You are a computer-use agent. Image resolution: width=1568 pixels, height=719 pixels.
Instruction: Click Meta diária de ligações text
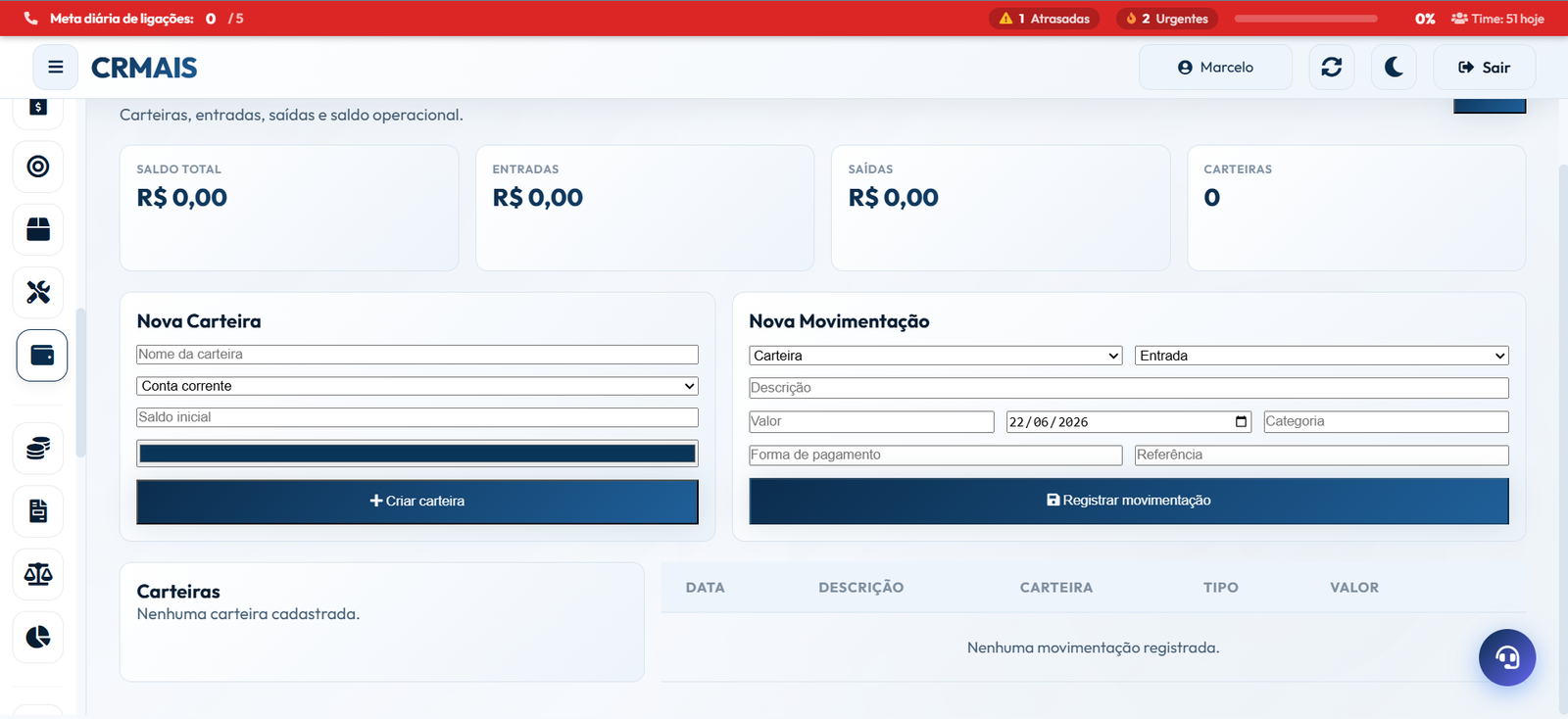coord(122,19)
